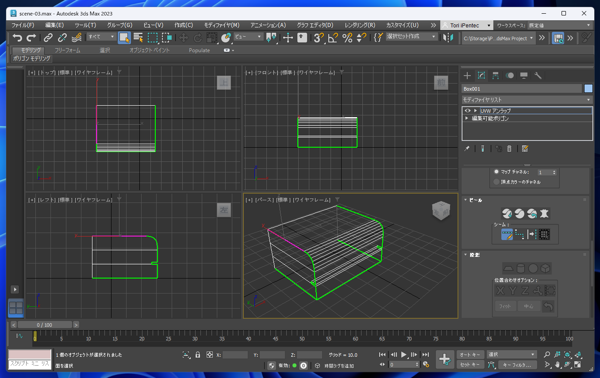Click the Undo arrow in main toolbar
The width and height of the screenshot is (600, 378).
[17, 37]
